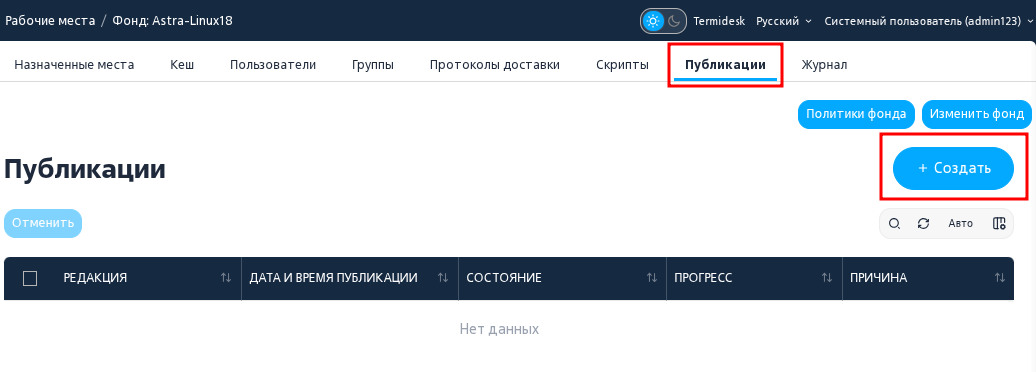Switch to dark theme moon icon

click(674, 21)
